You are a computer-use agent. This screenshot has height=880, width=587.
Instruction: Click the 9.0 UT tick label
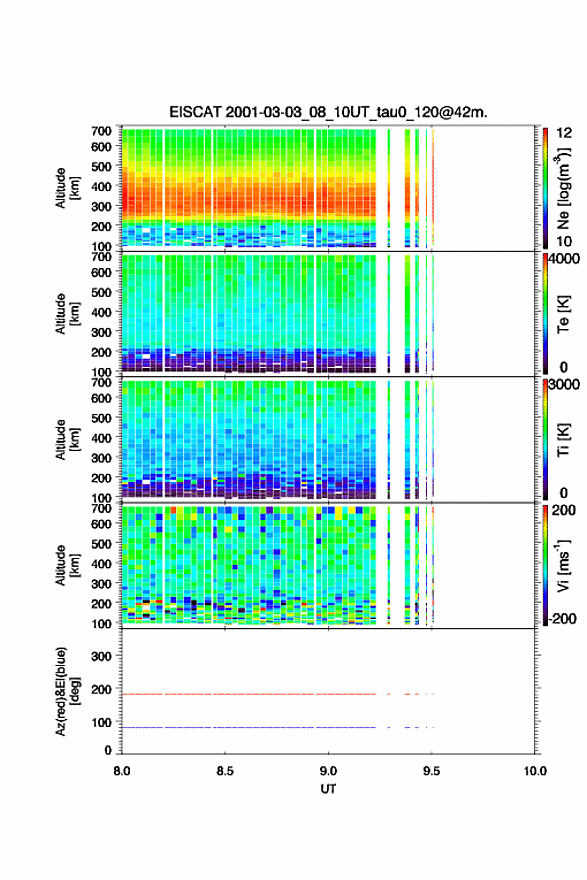pyautogui.click(x=328, y=771)
